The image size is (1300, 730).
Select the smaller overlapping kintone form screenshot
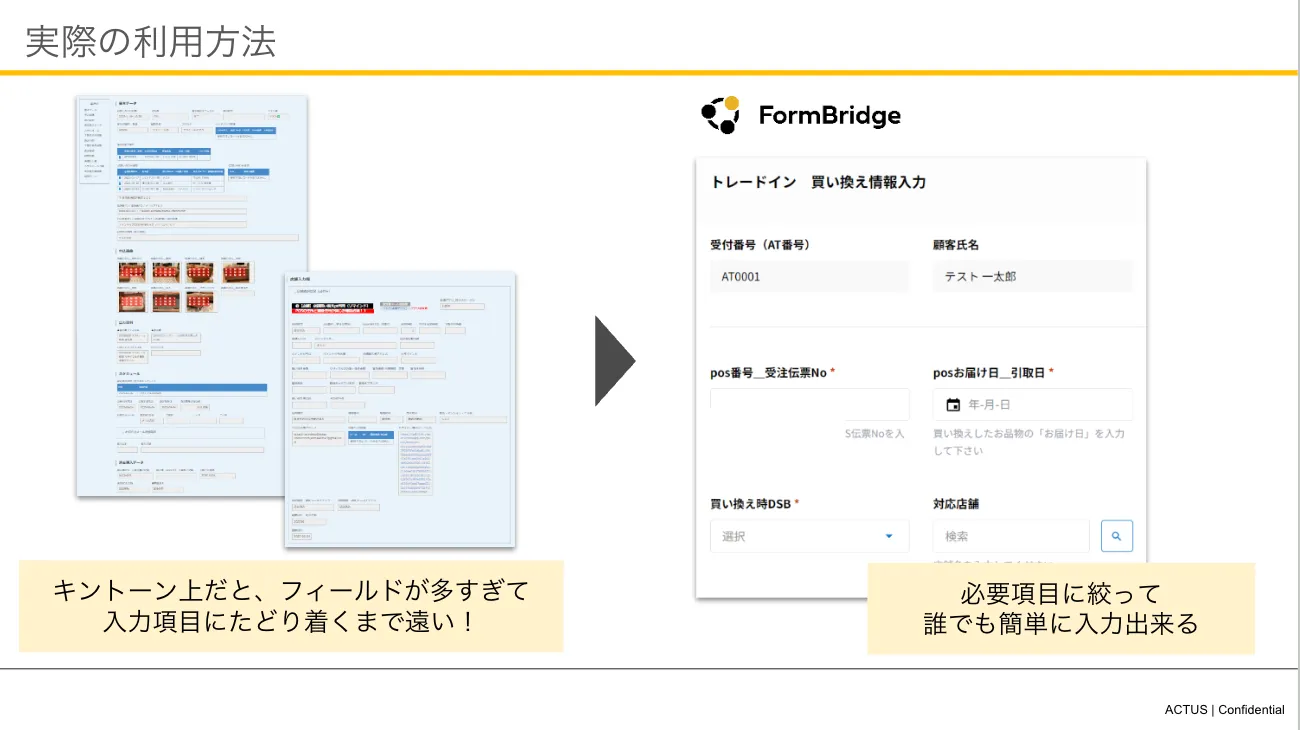pyautogui.click(x=400, y=410)
